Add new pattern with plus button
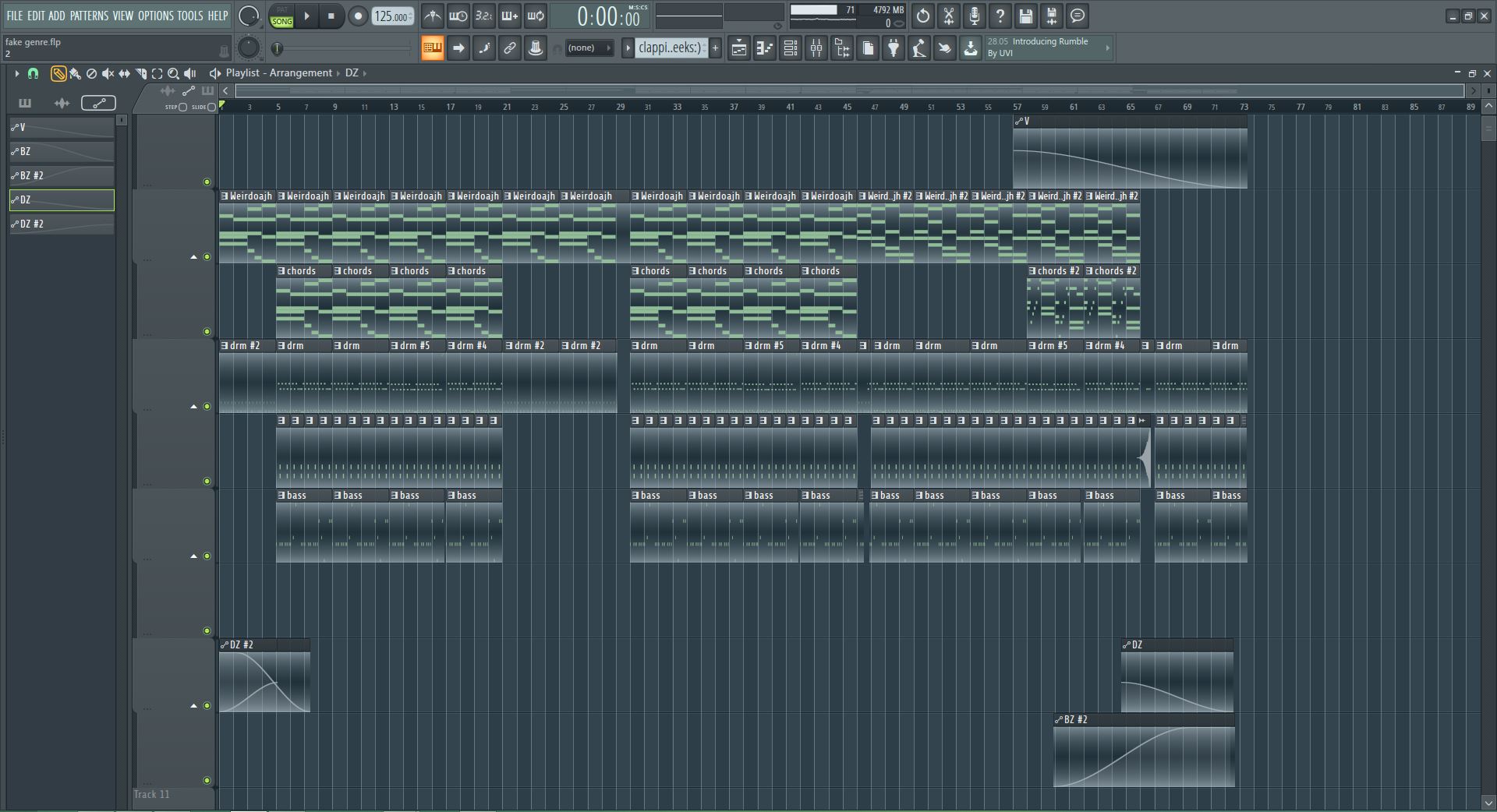 coord(715,48)
